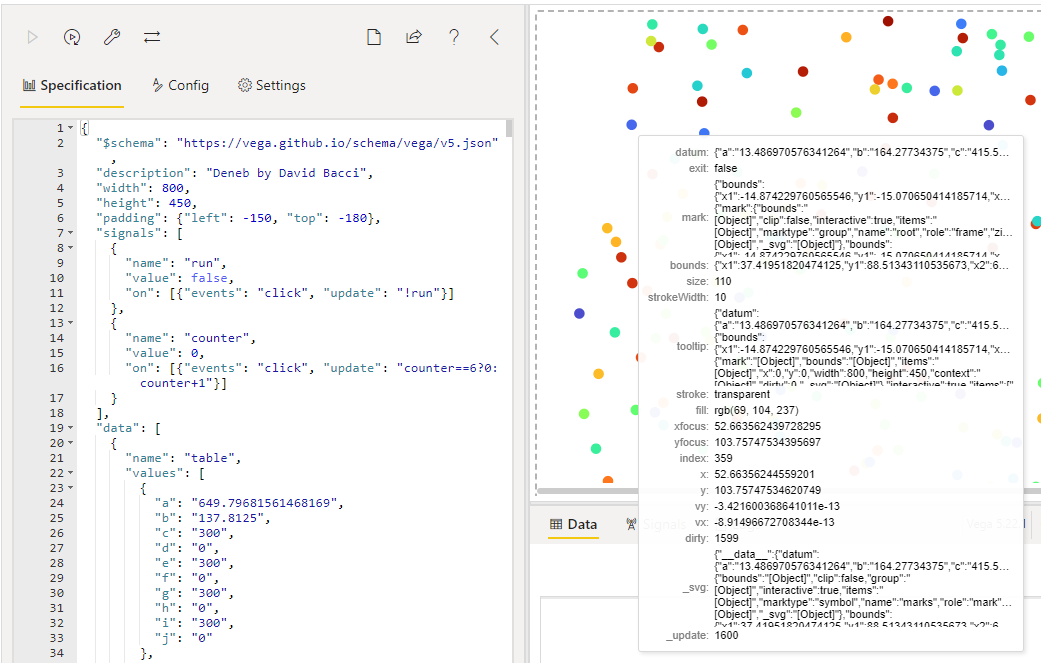This screenshot has width=1041, height=663.
Task: Click the tooltip _update value 1600
Action: (x=726, y=635)
